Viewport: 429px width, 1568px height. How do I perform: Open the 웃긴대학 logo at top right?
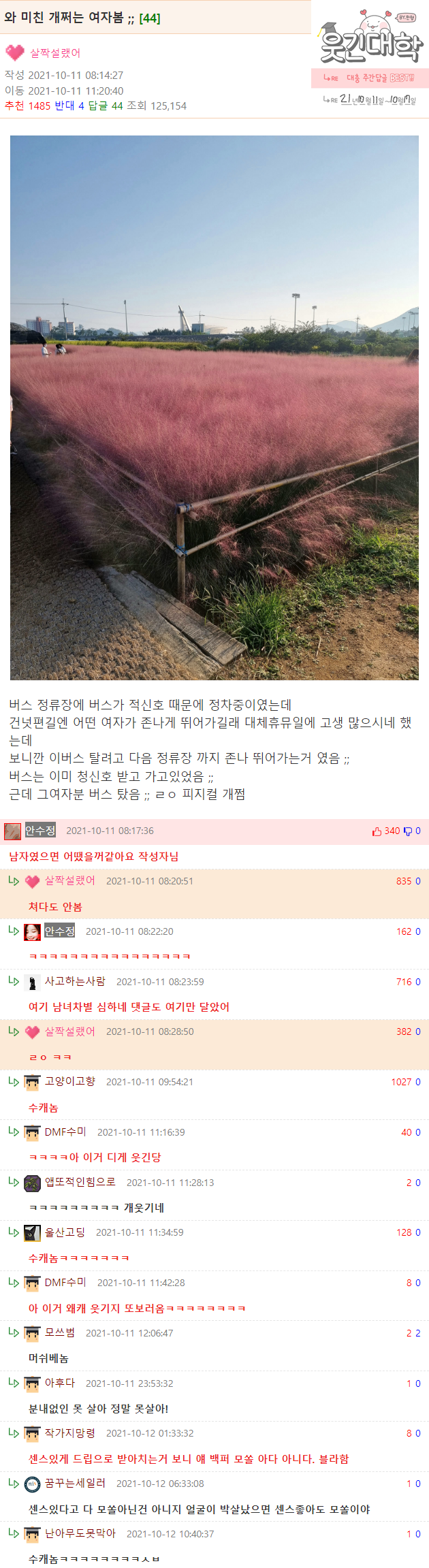tap(370, 39)
